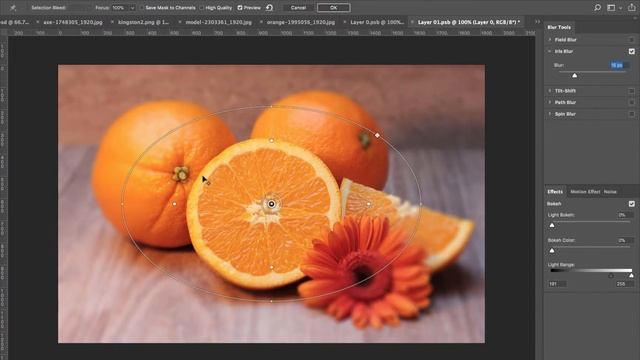
Task: Click the Light Range 191 field
Action: [x=556, y=284]
